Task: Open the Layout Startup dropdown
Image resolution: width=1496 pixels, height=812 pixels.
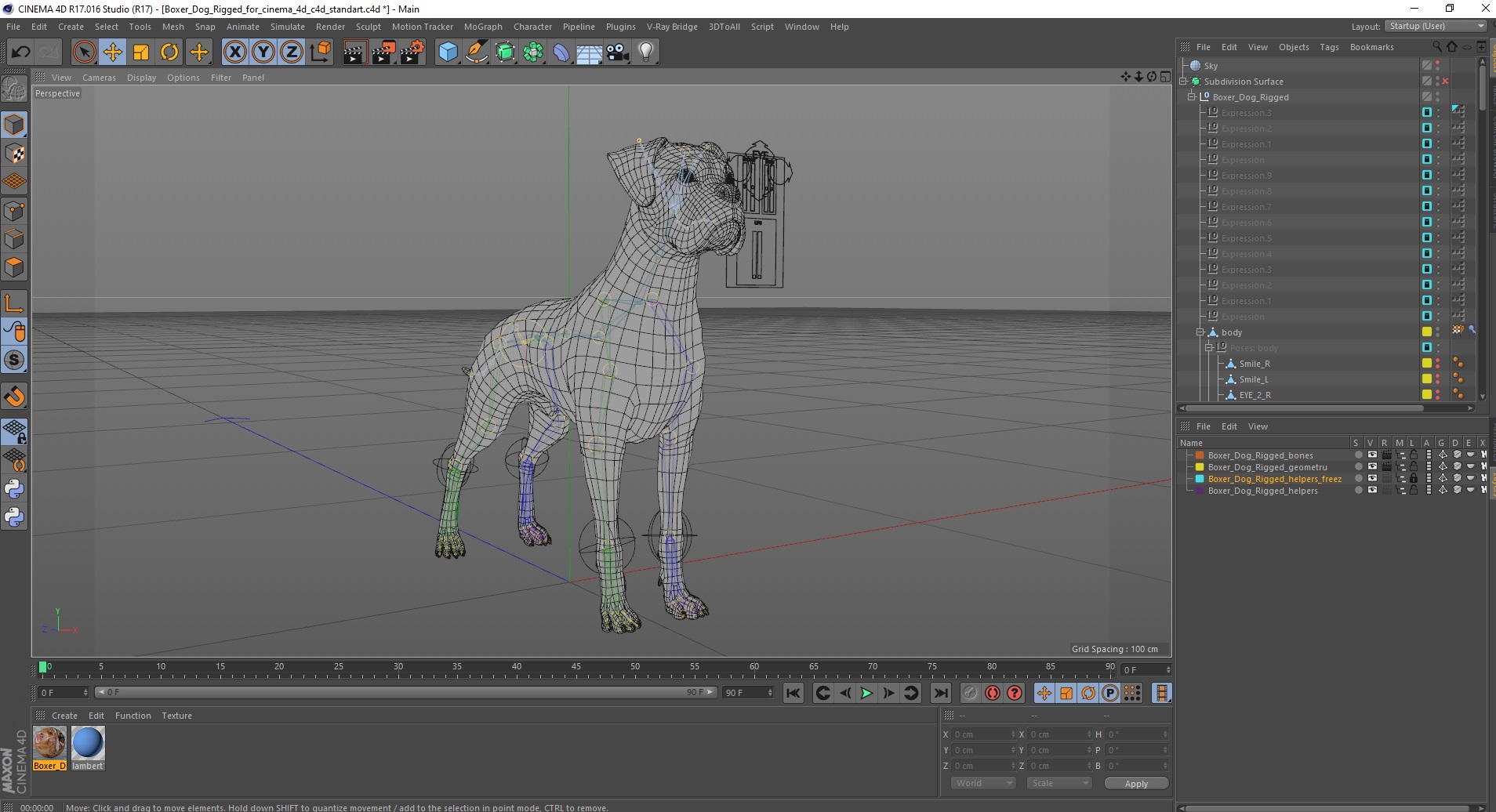Action: coord(1436,27)
